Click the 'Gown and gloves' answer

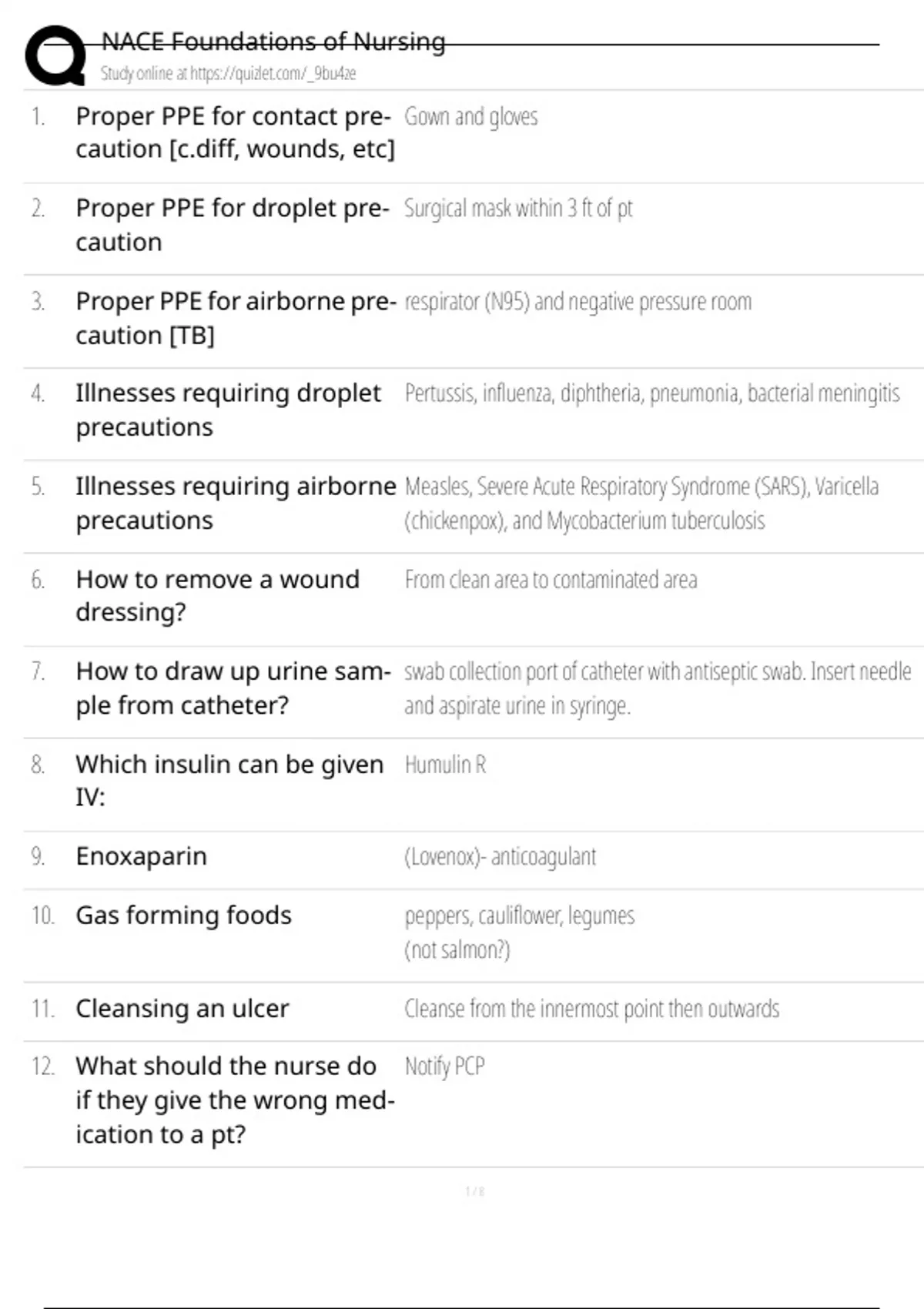coord(471,117)
